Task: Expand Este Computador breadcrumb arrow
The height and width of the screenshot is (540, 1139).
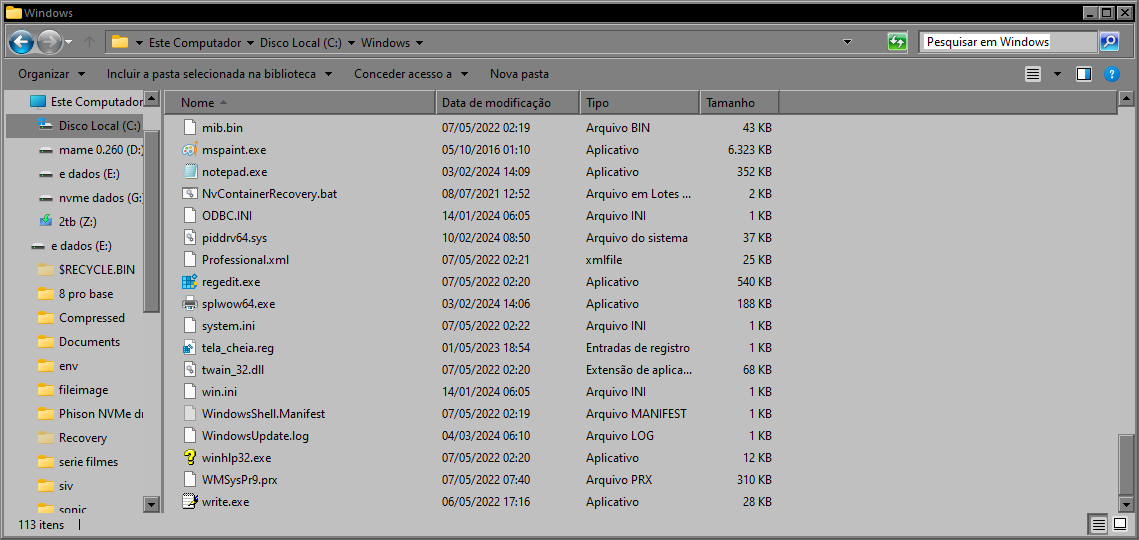Action: pyautogui.click(x=251, y=43)
